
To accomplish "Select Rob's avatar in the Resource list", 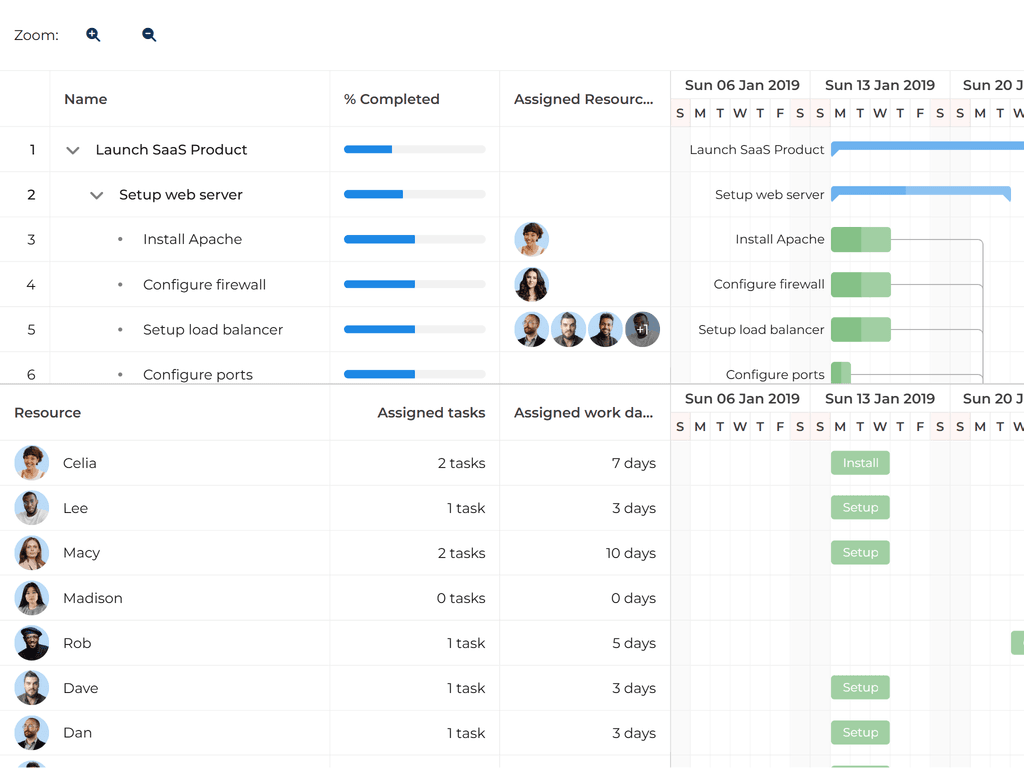I will tap(31, 643).
